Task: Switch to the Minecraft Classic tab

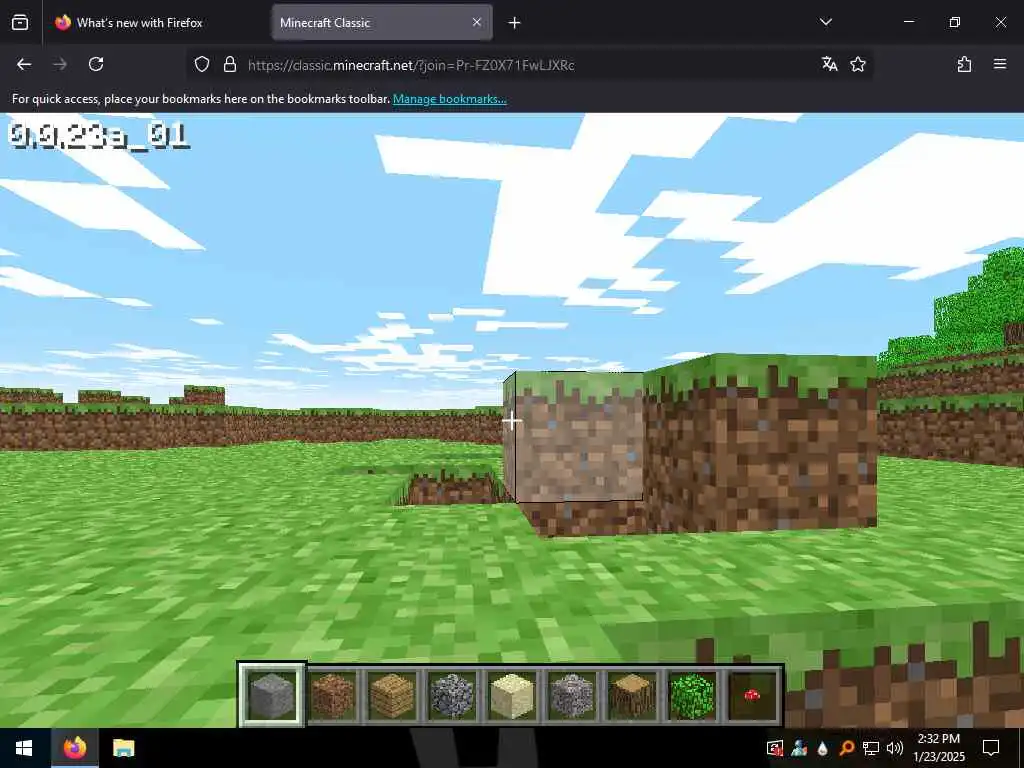Action: click(382, 23)
